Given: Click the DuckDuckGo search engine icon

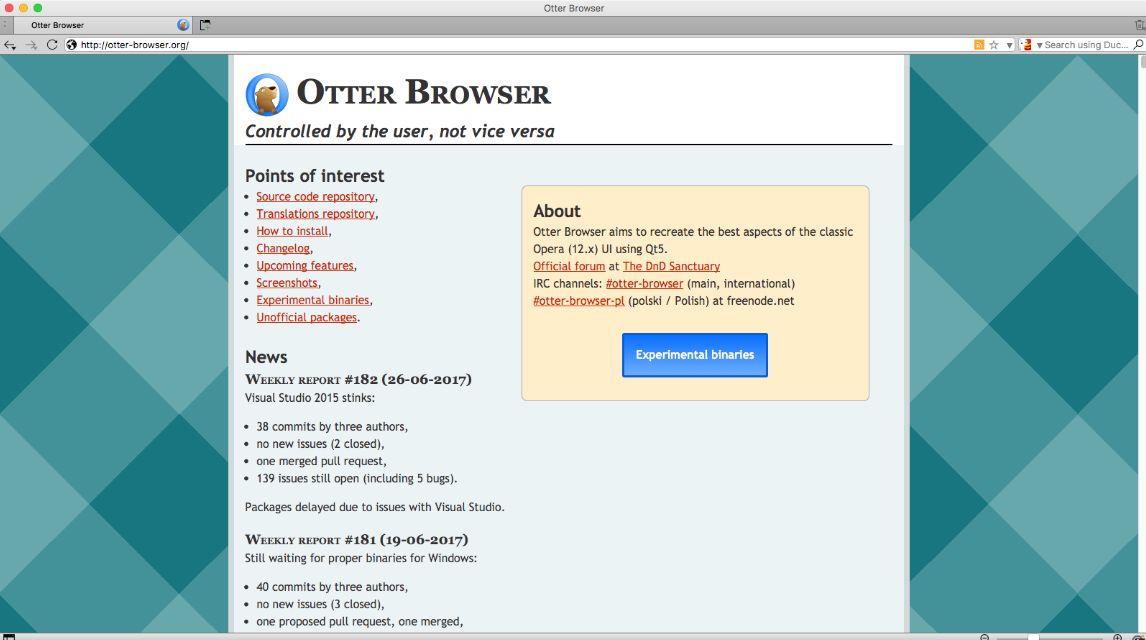Looking at the screenshot, I should 1027,45.
